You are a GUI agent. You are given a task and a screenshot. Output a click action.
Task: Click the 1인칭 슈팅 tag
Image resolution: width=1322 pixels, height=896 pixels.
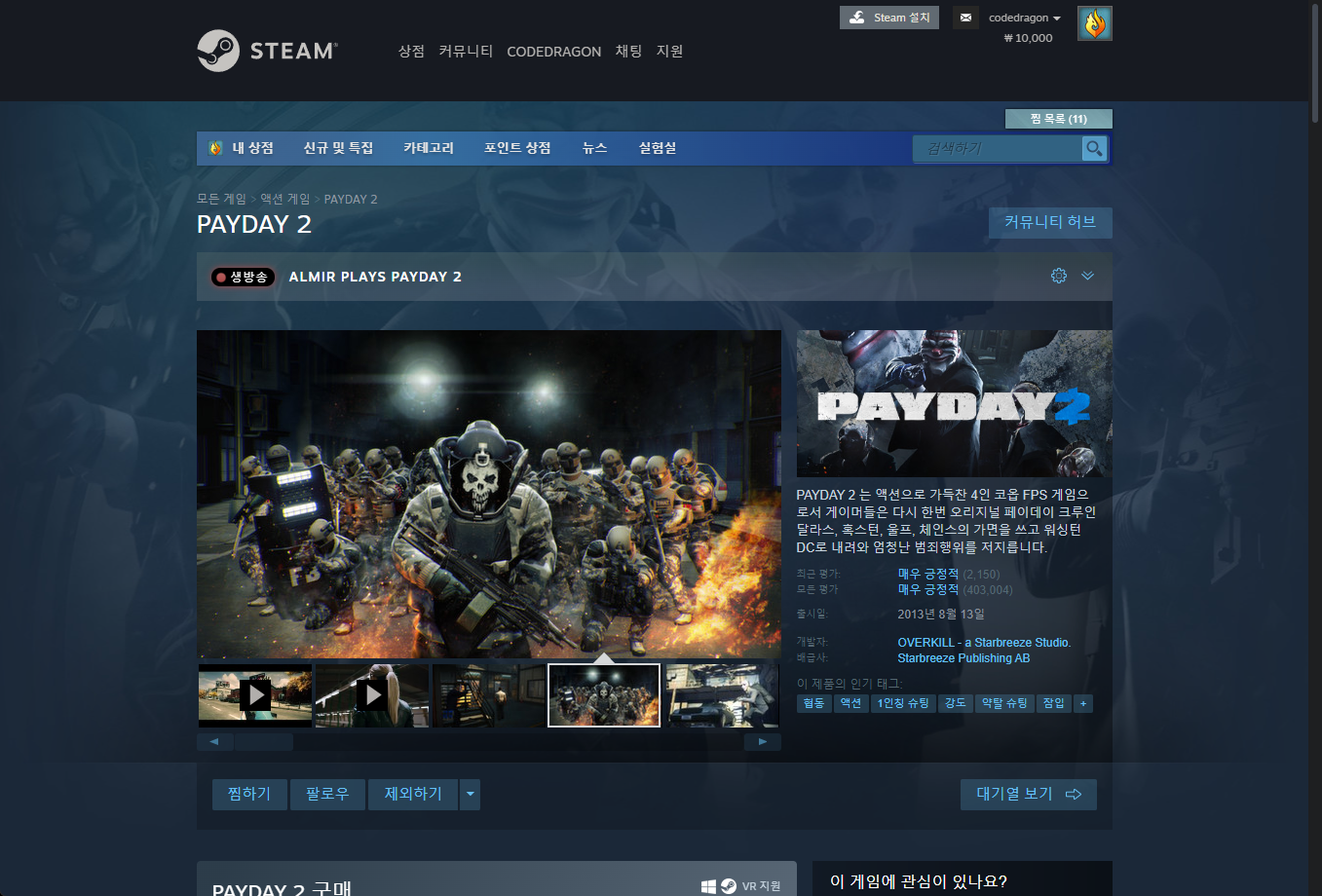coord(903,703)
